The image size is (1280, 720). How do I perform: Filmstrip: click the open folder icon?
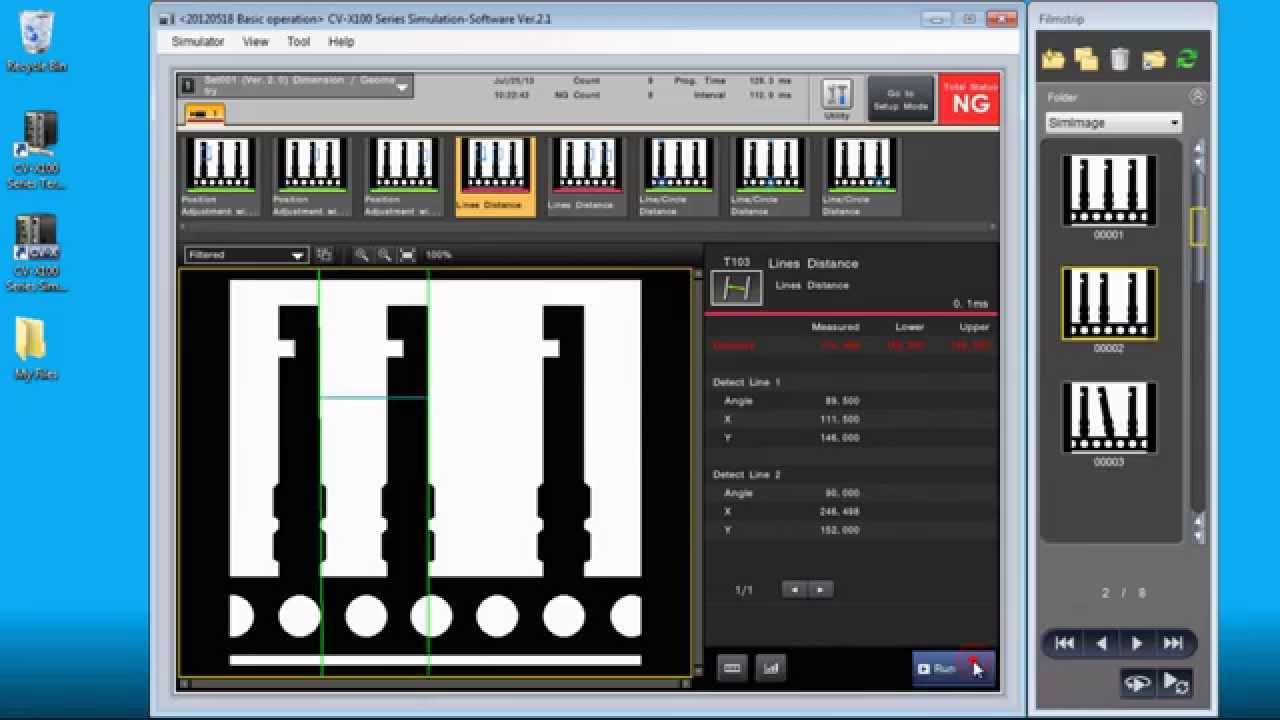coord(1053,60)
